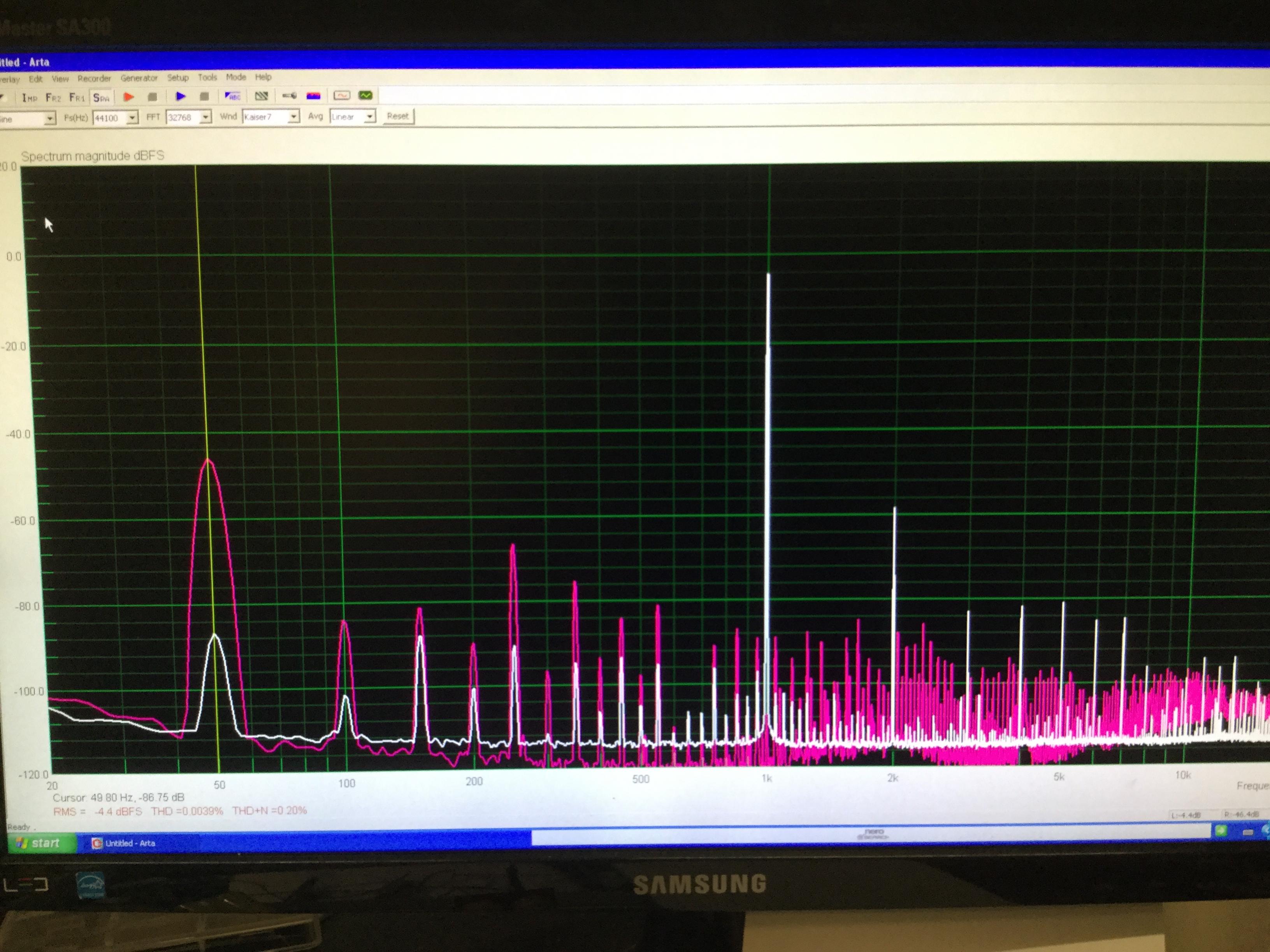Image resolution: width=1270 pixels, height=952 pixels.
Task: Click the 1k frequency axis label
Action: coord(766,779)
